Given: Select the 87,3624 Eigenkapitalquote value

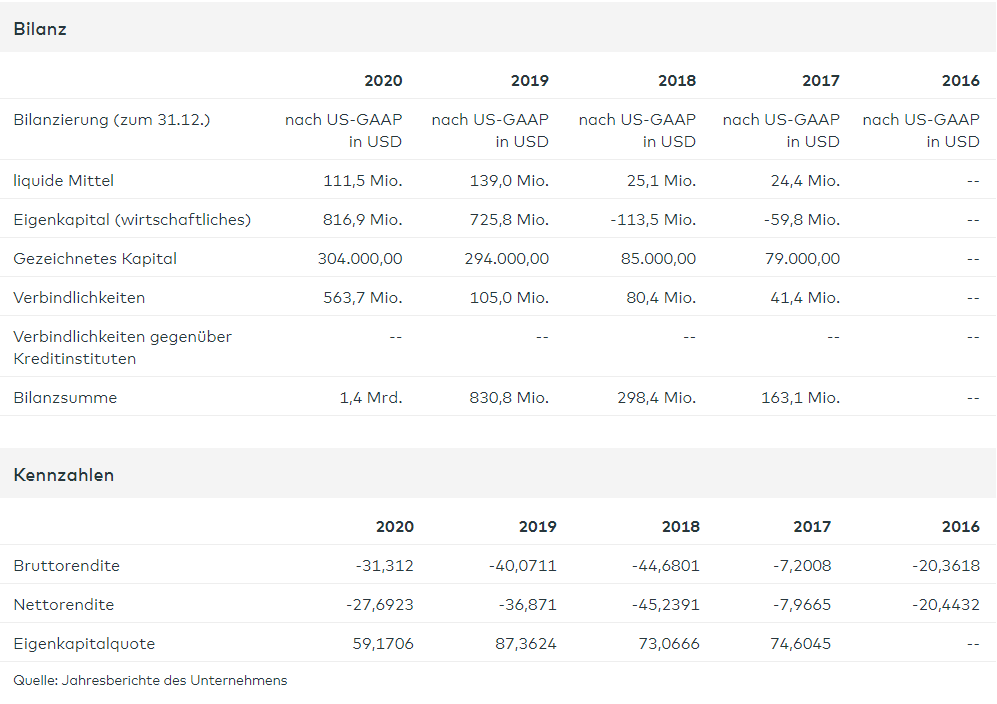Looking at the screenshot, I should (523, 644).
